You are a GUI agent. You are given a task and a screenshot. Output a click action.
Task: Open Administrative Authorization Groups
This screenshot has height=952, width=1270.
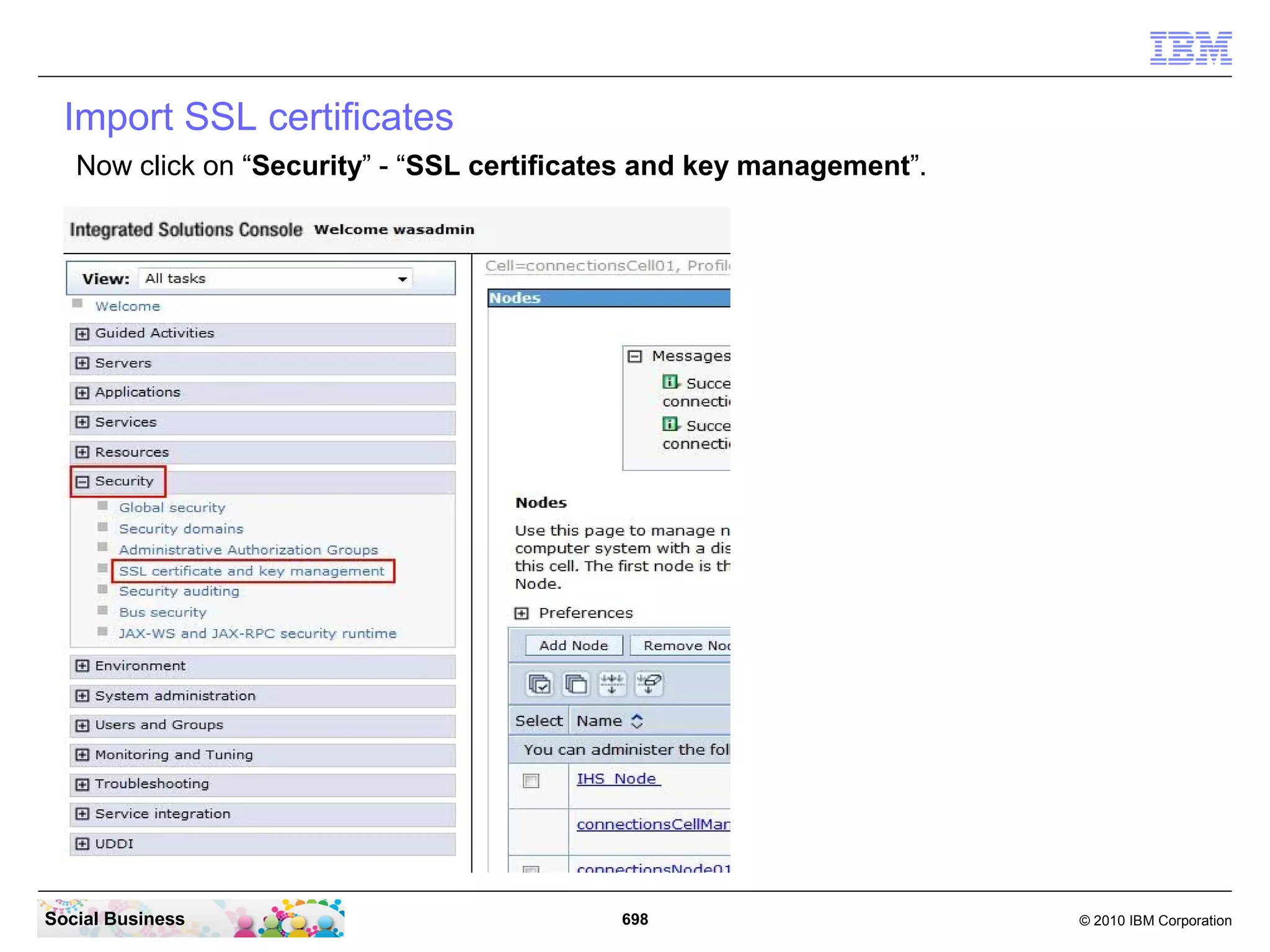pyautogui.click(x=248, y=550)
